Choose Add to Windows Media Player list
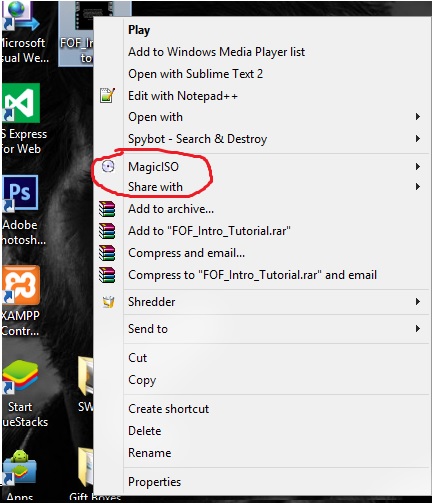 tap(217, 52)
